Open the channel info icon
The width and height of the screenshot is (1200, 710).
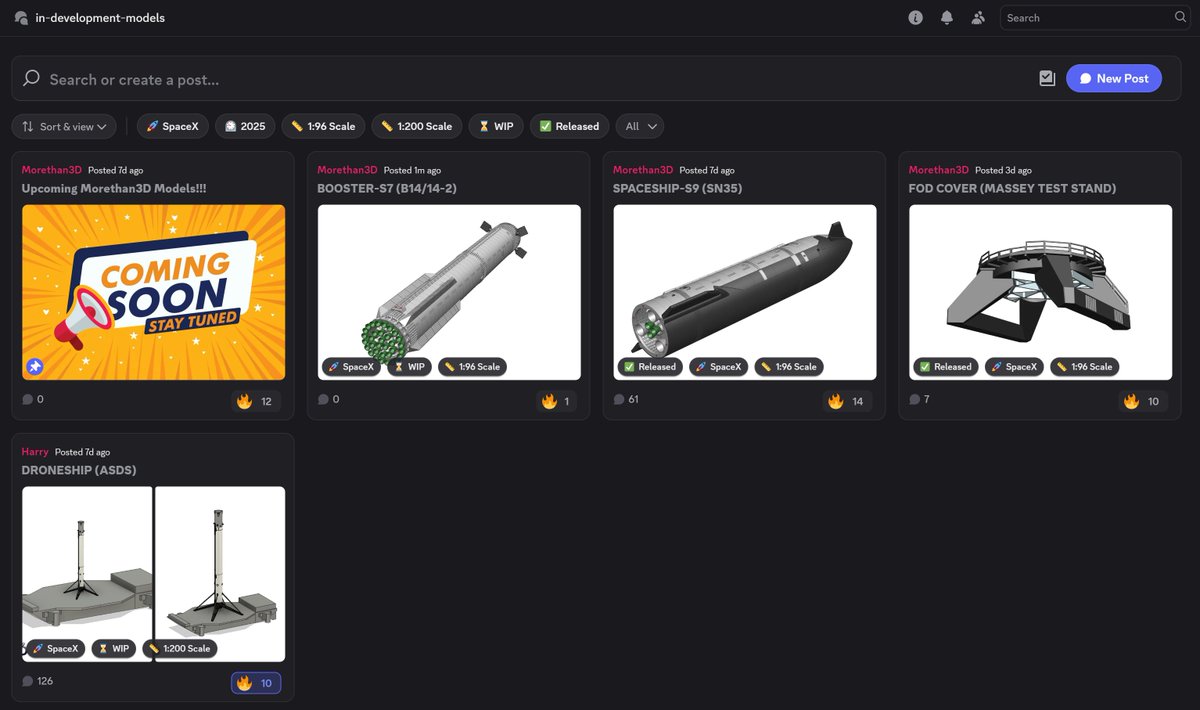(915, 18)
